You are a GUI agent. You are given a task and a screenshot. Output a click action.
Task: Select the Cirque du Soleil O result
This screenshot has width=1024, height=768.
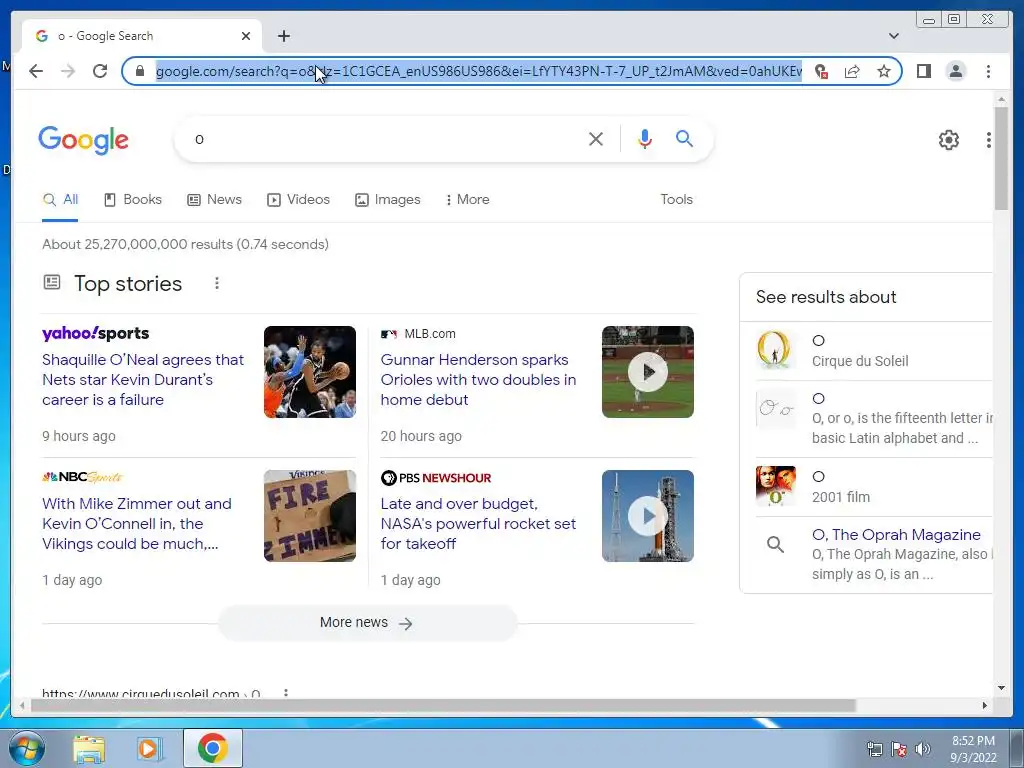(873, 351)
